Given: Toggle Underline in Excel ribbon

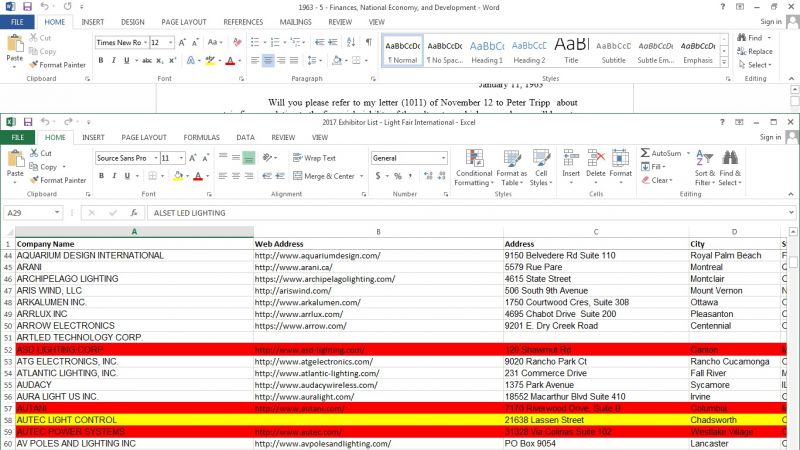Looking at the screenshot, I should click(x=127, y=176).
